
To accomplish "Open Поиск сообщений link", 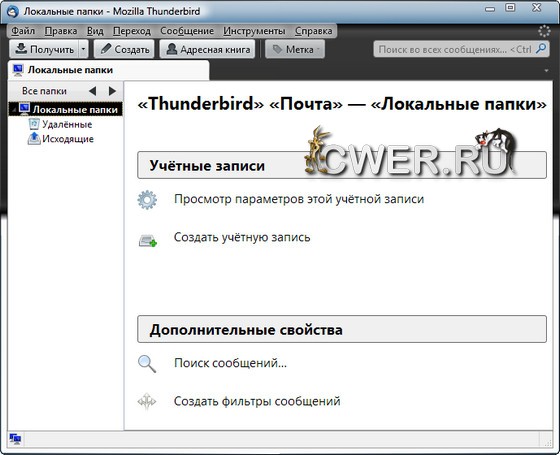I will click(230, 363).
